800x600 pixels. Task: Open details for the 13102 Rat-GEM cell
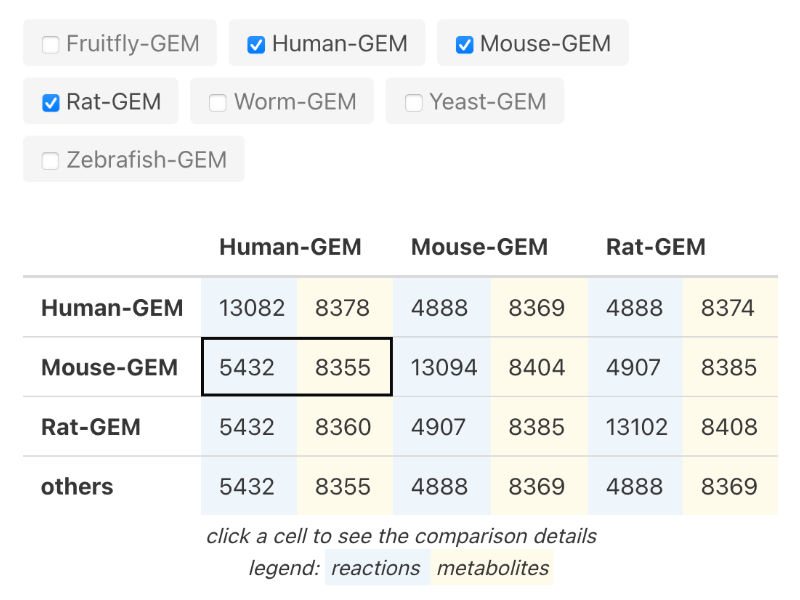pos(635,427)
